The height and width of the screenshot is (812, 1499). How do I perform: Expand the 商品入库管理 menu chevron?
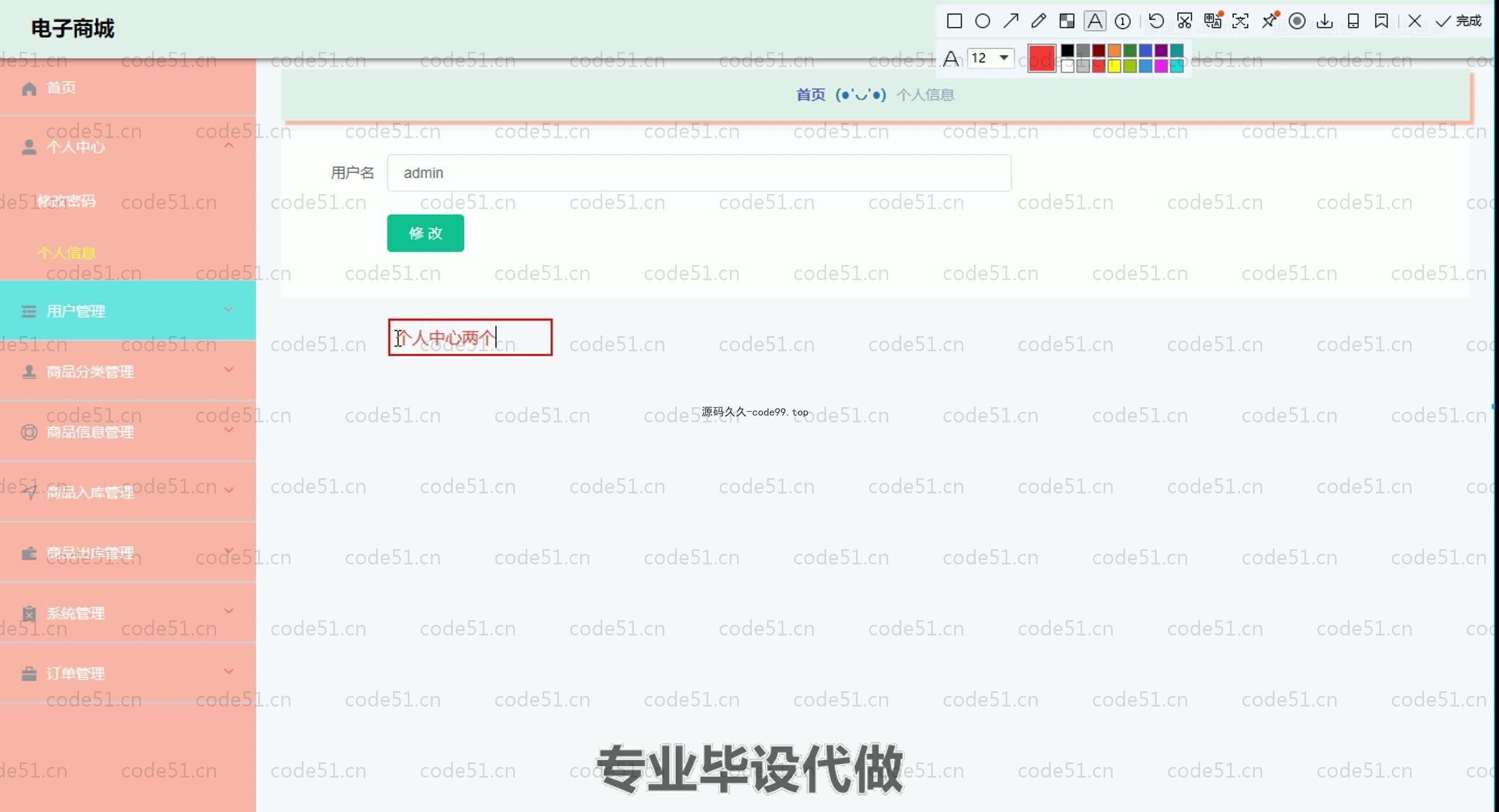[x=229, y=491]
